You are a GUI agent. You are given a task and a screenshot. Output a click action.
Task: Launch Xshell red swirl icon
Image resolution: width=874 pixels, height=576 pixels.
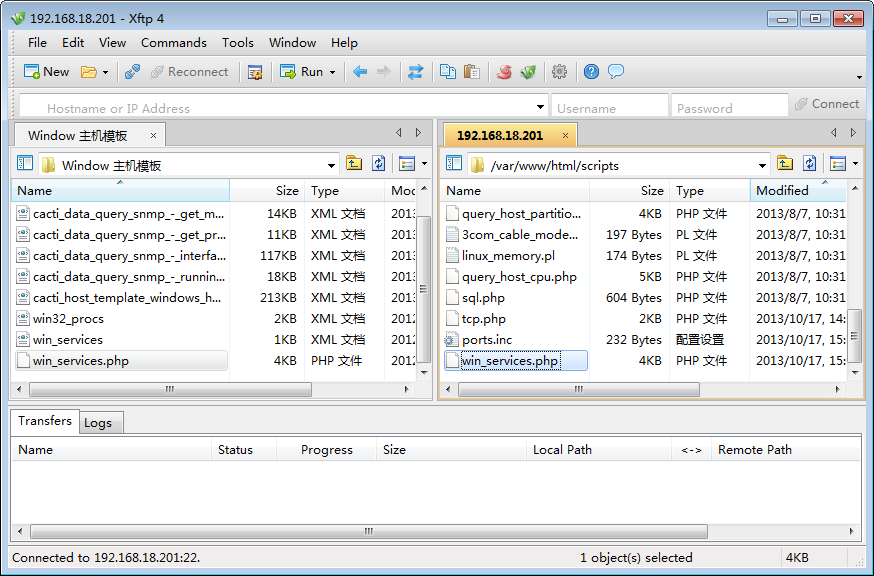[504, 72]
